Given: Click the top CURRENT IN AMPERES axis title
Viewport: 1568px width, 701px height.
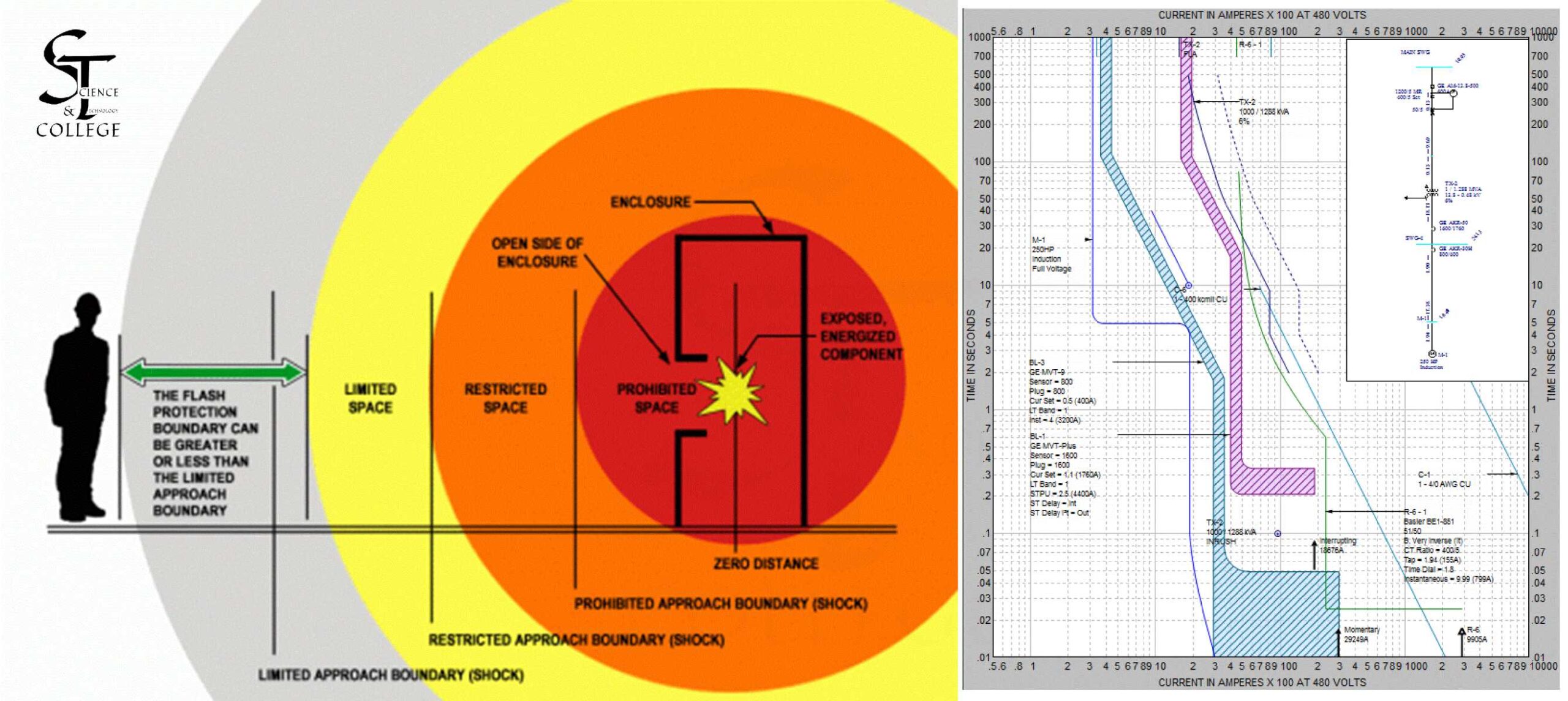Looking at the screenshot, I should (x=1261, y=15).
